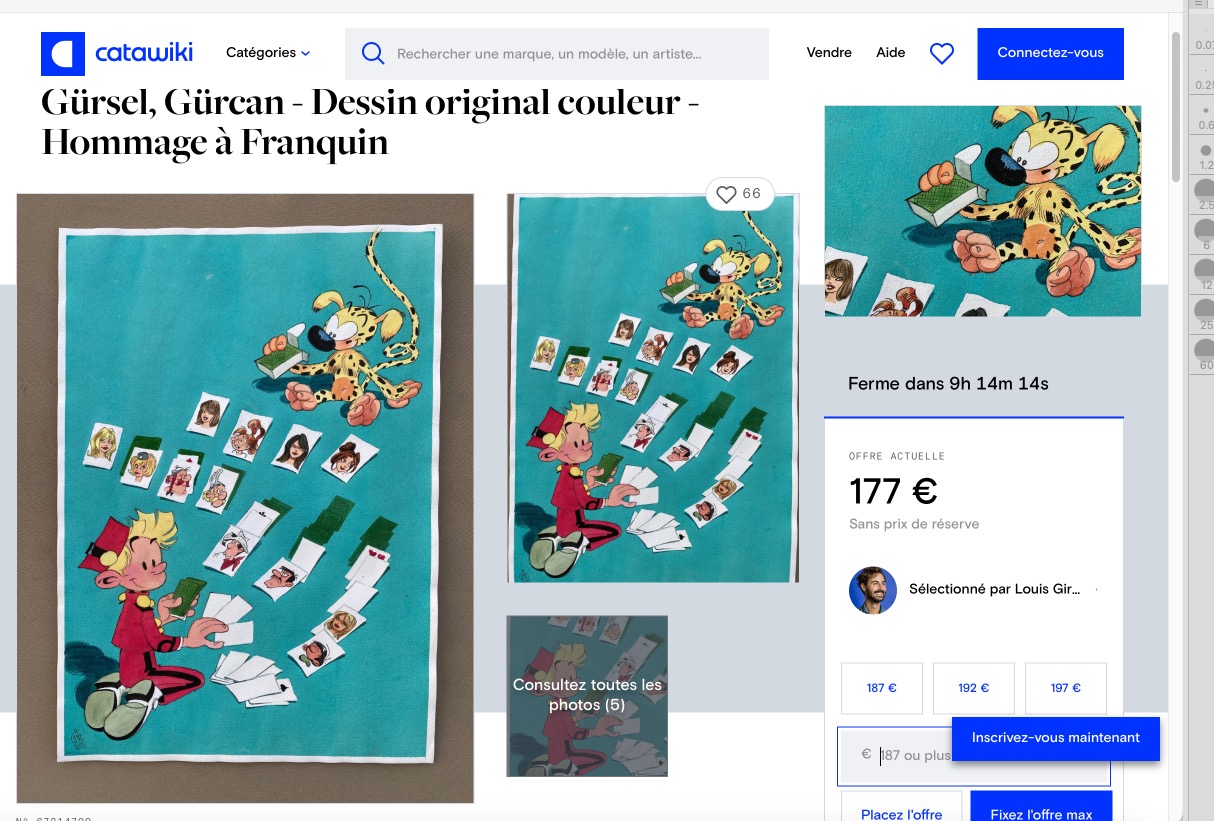Image resolution: width=1214 pixels, height=821 pixels.
Task: Open the Vendre menu item
Action: pyautogui.click(x=829, y=53)
